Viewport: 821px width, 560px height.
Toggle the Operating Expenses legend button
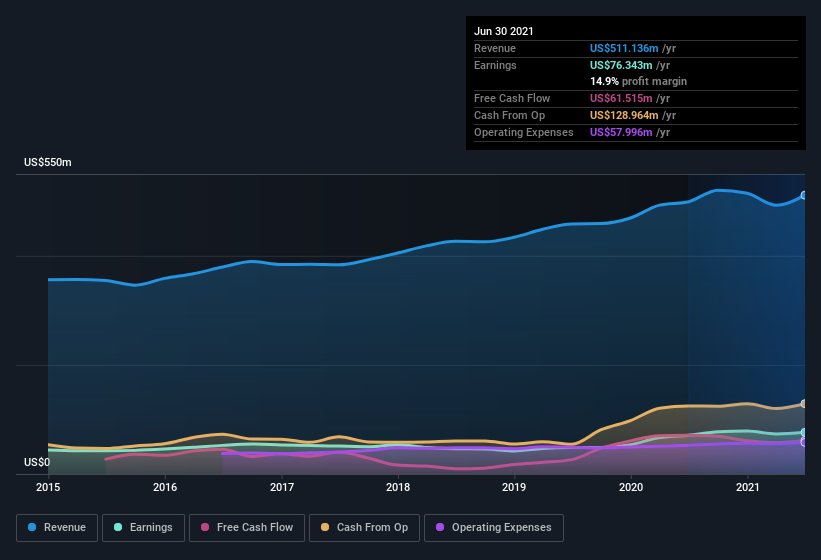click(x=494, y=528)
